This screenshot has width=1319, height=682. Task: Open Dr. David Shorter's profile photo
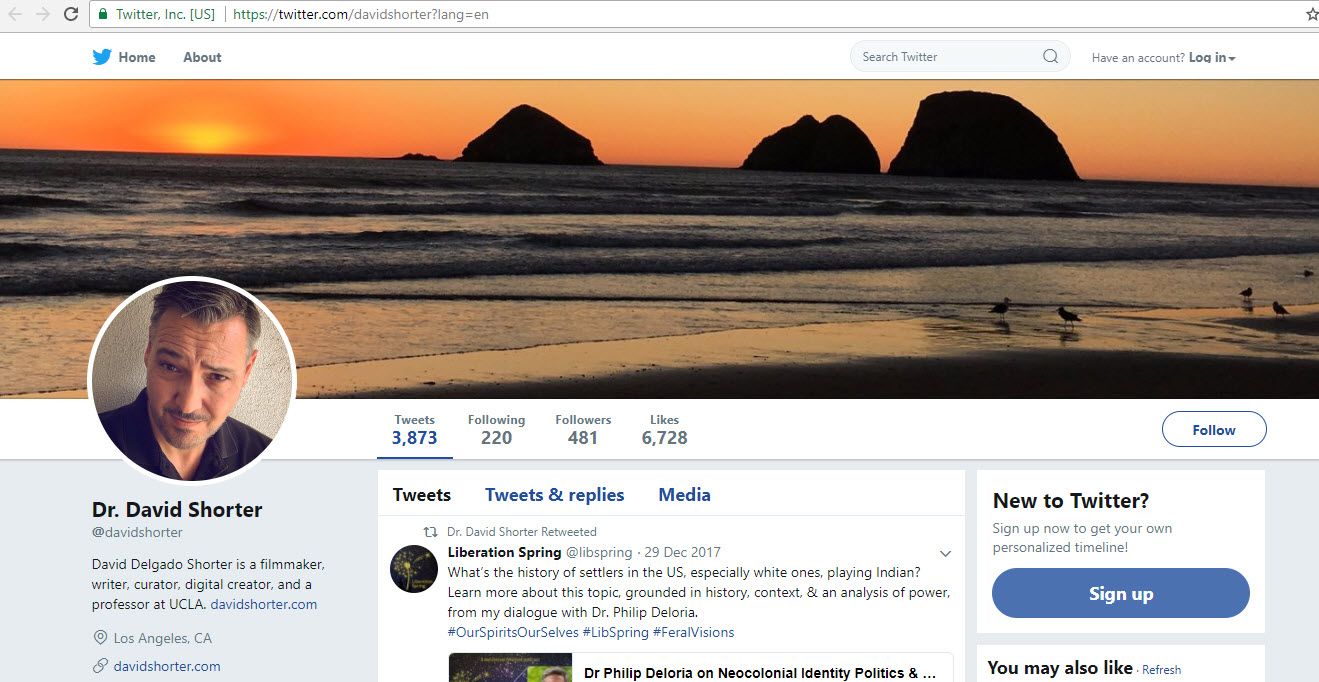click(192, 381)
